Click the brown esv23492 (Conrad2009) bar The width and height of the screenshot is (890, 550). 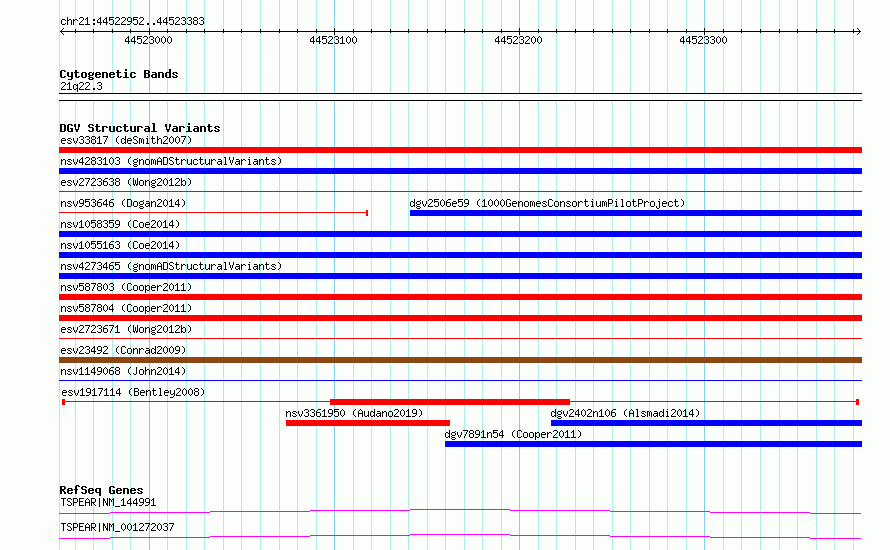pos(460,360)
